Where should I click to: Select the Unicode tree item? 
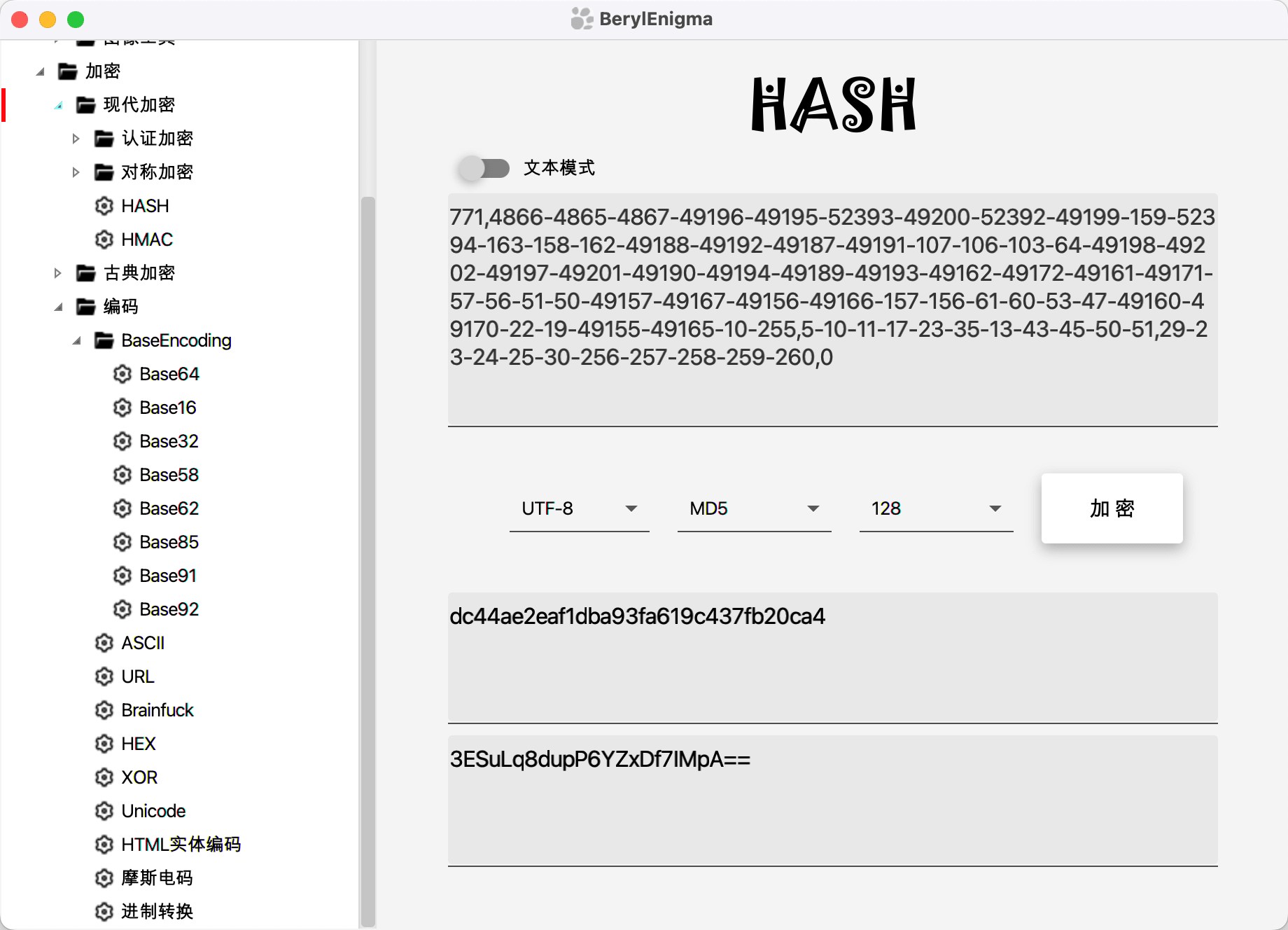coord(153,811)
